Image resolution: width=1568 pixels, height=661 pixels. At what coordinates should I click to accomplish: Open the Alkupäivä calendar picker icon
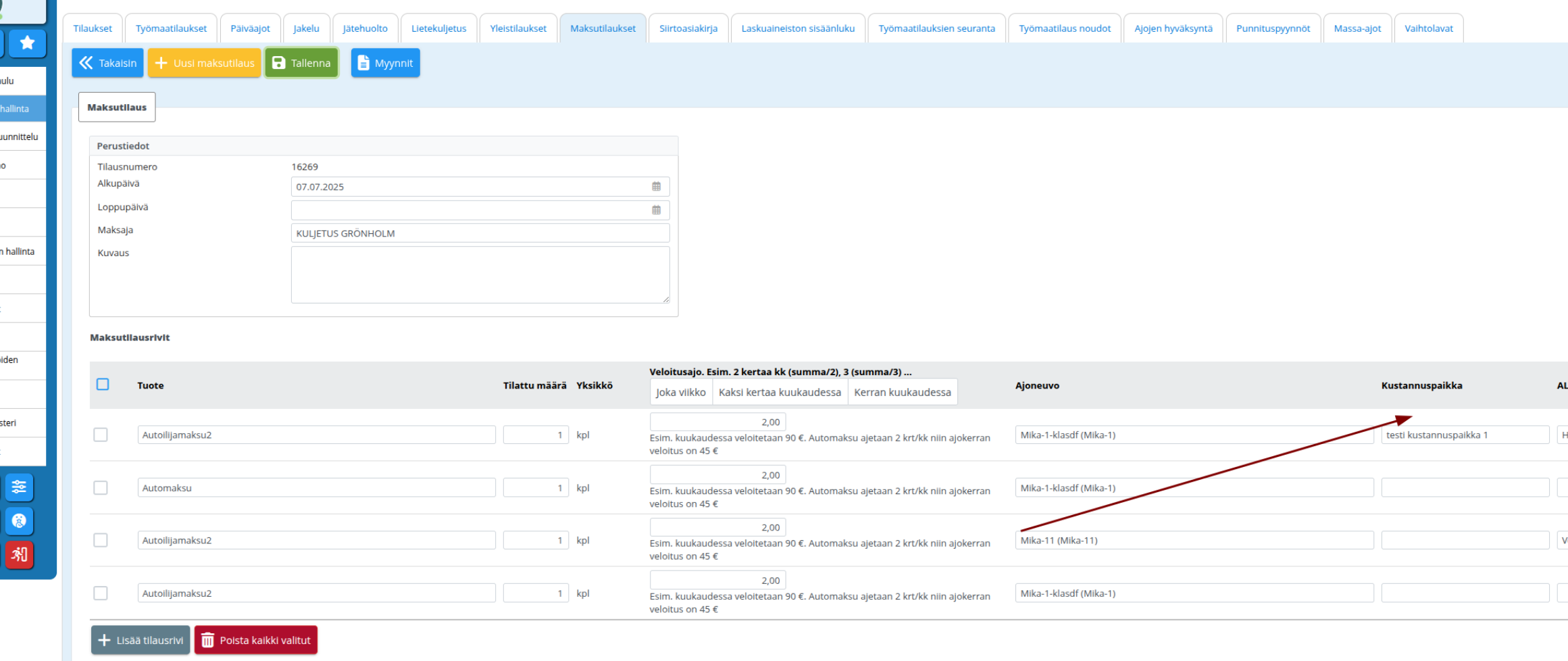coord(656,187)
